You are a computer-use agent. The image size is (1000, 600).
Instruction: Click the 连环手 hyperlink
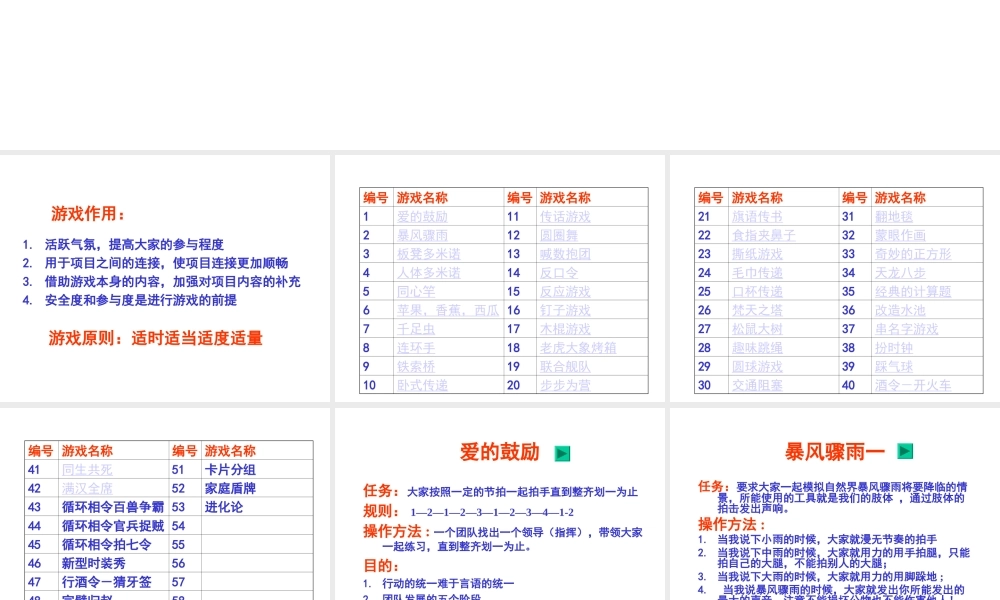(416, 348)
